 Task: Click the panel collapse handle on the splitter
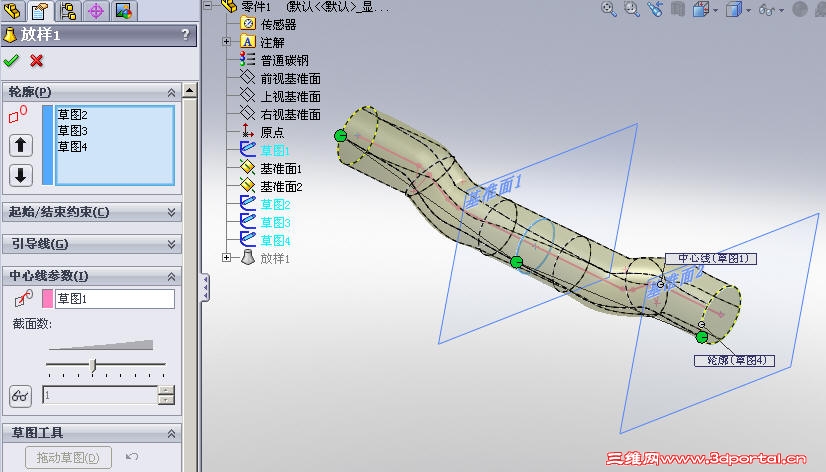(x=205, y=288)
